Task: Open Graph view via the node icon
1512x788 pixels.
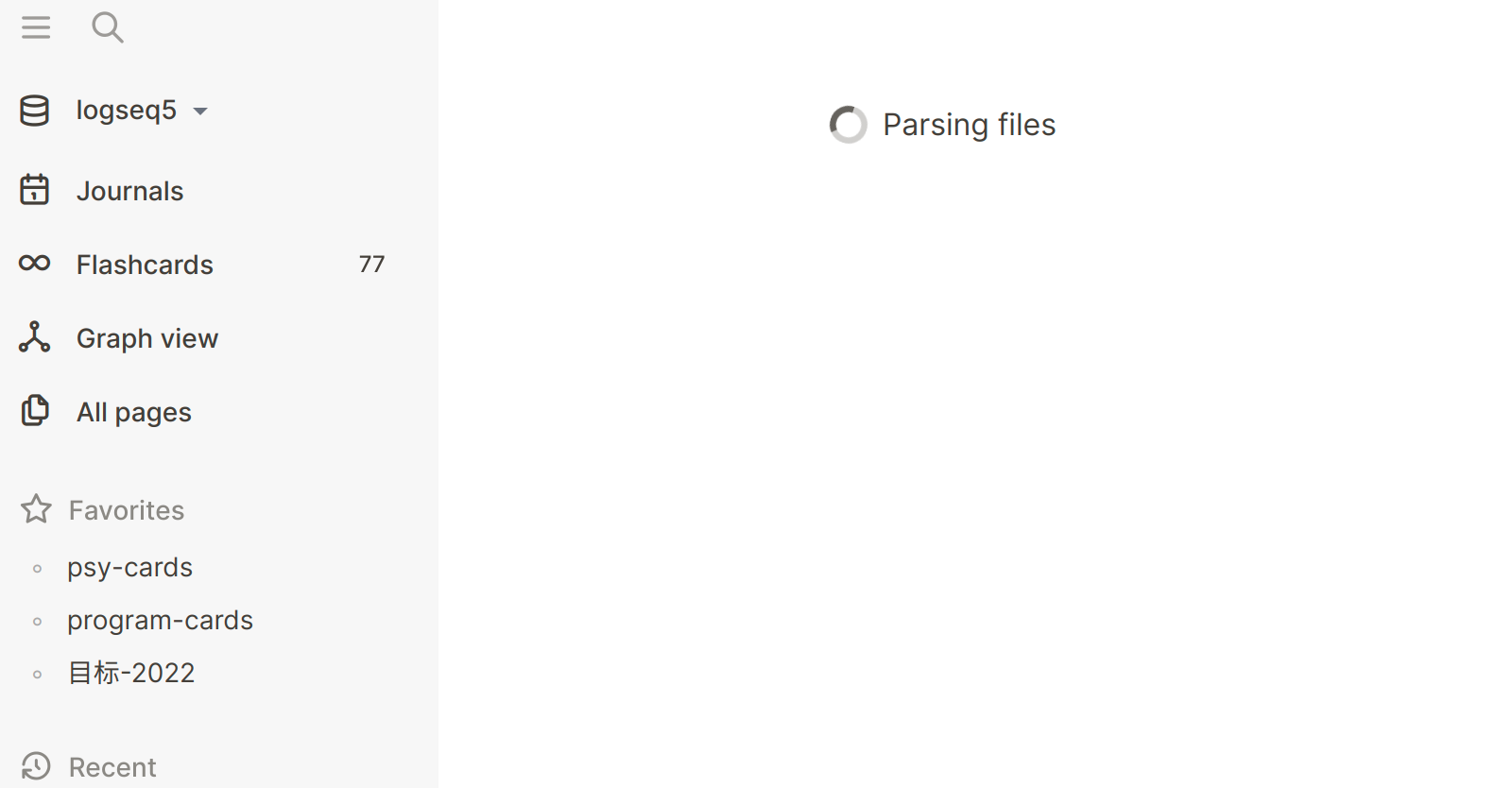Action: (34, 337)
